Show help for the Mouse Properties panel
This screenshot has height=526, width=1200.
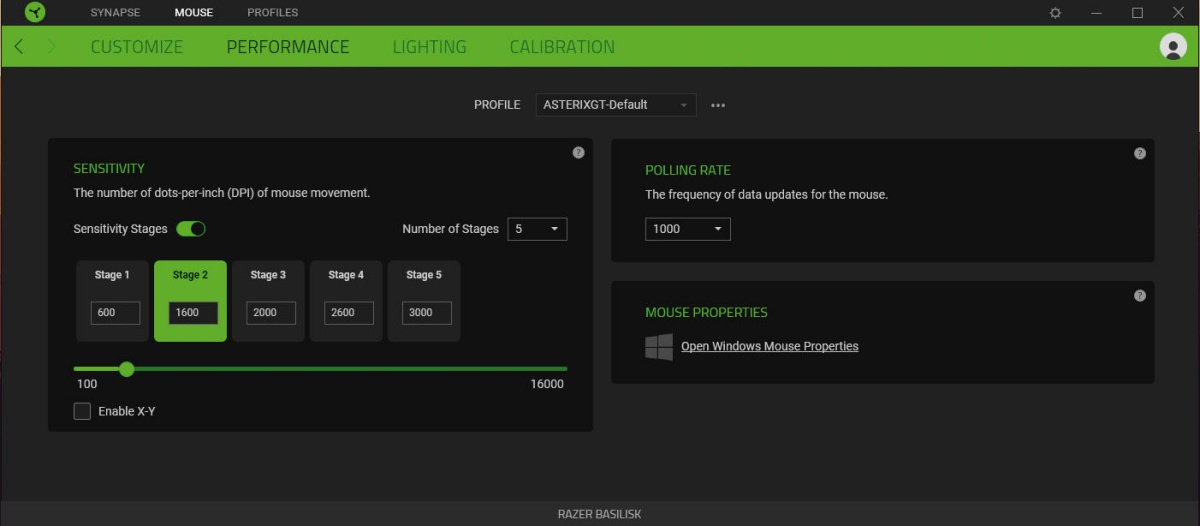point(1139,296)
